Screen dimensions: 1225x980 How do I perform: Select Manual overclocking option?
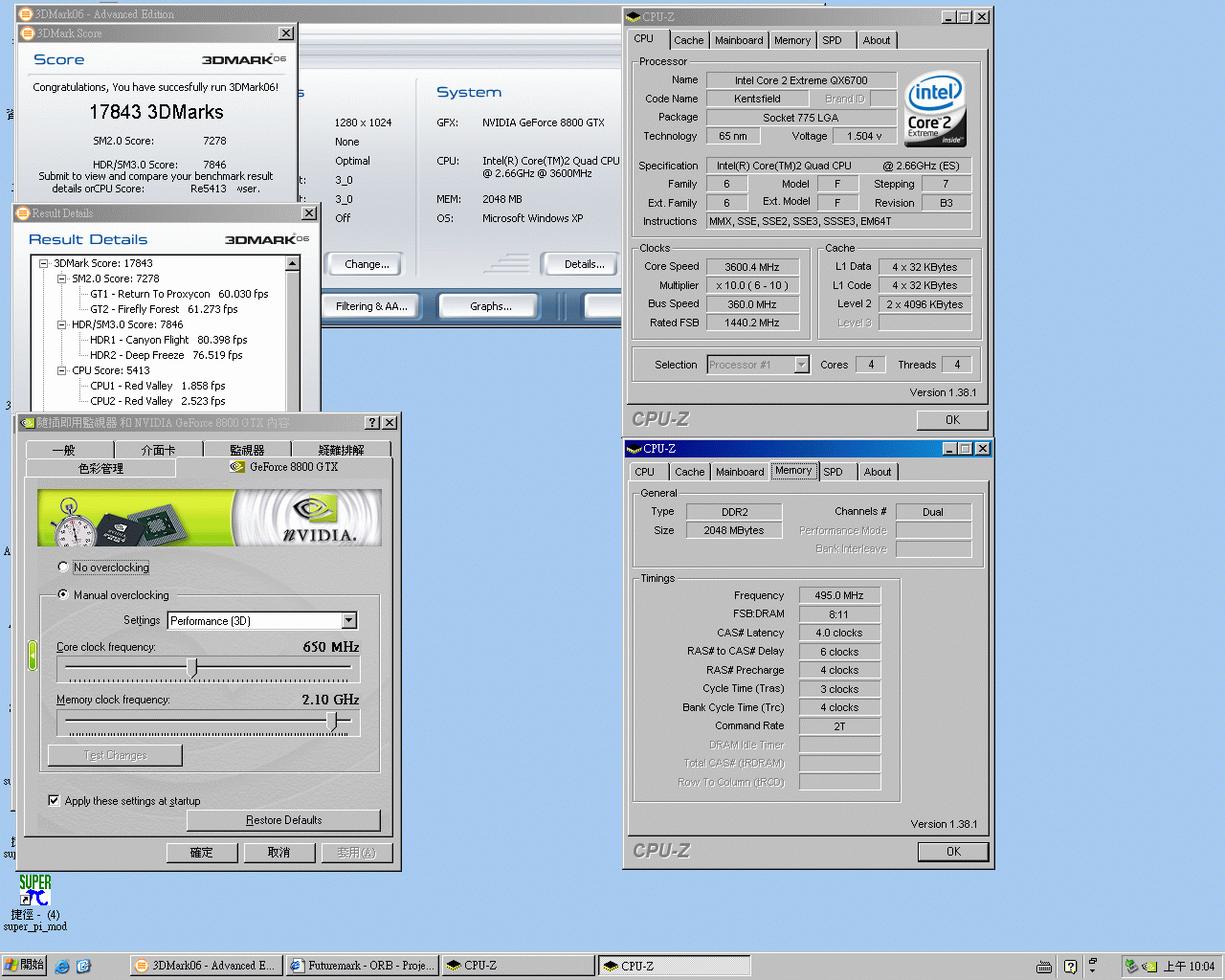click(63, 594)
